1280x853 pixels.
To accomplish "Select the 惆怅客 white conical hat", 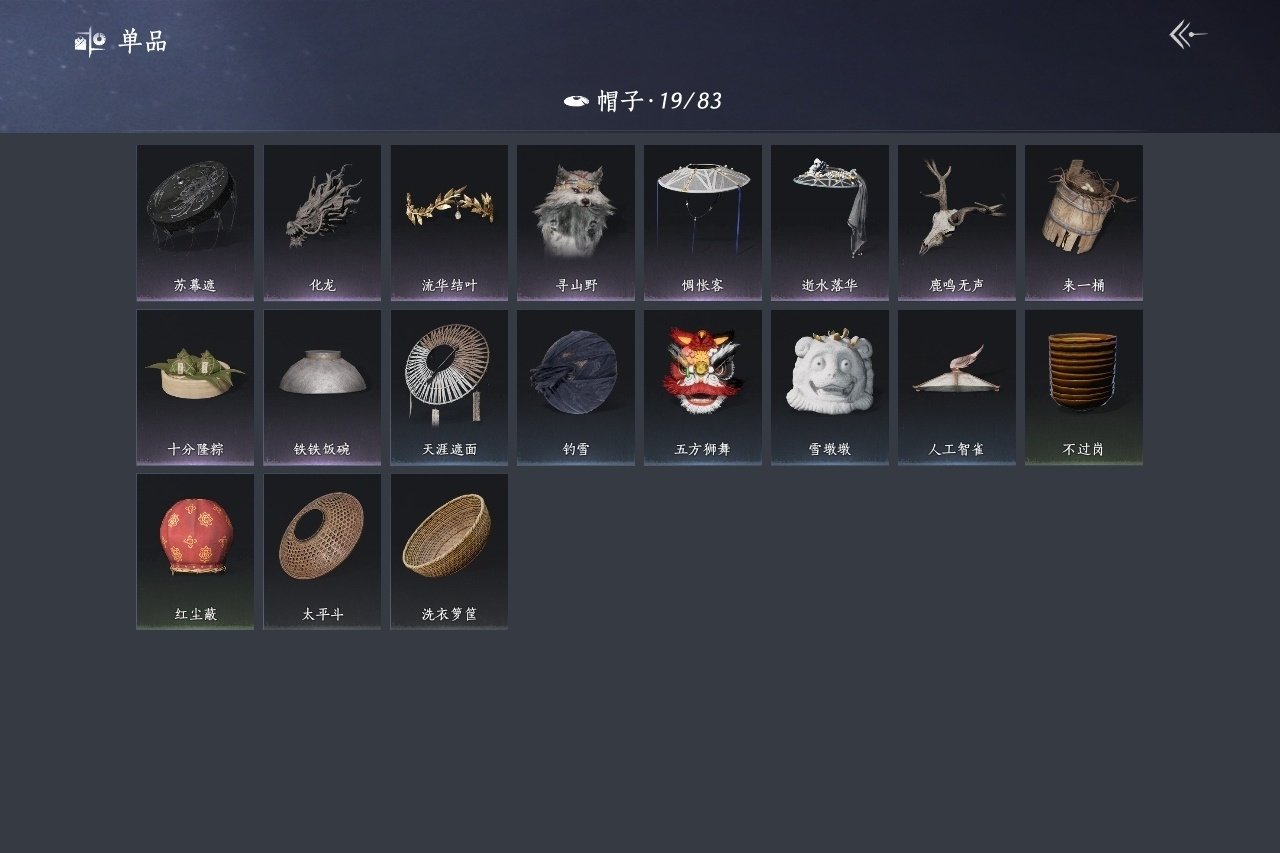I will coord(703,223).
